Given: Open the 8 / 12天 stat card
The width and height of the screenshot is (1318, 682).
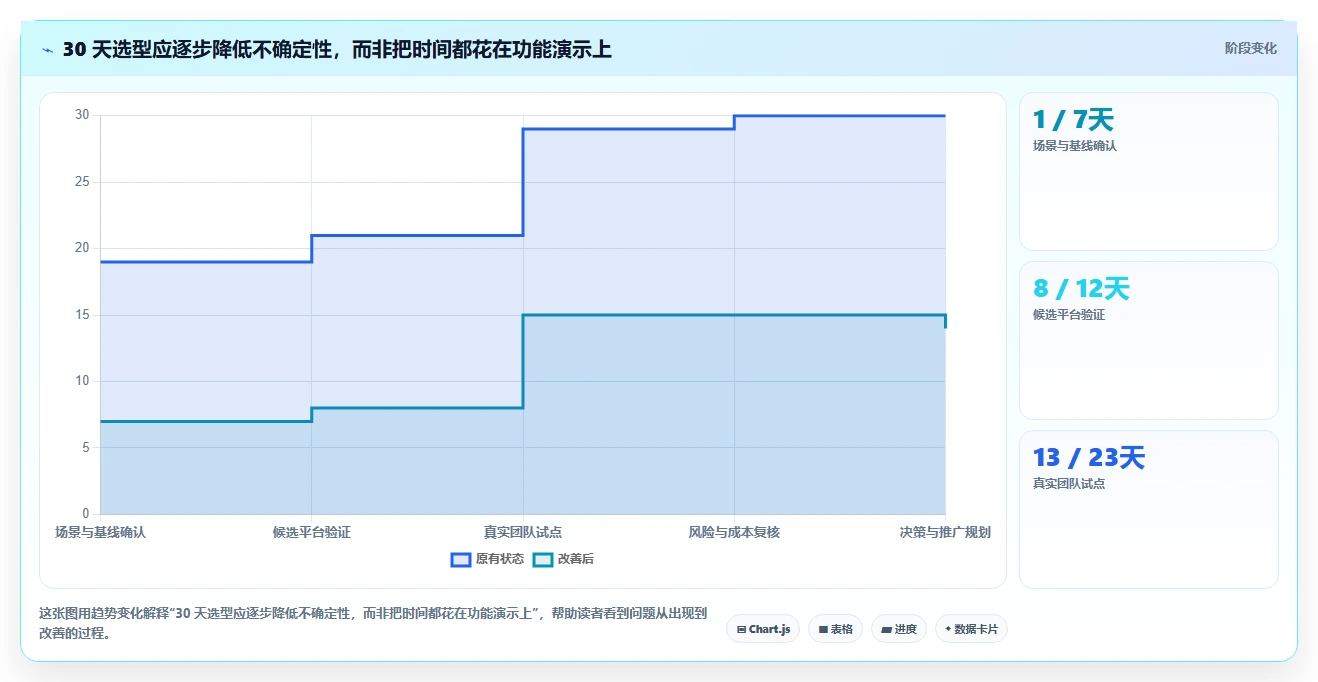Looking at the screenshot, I should tap(1148, 340).
